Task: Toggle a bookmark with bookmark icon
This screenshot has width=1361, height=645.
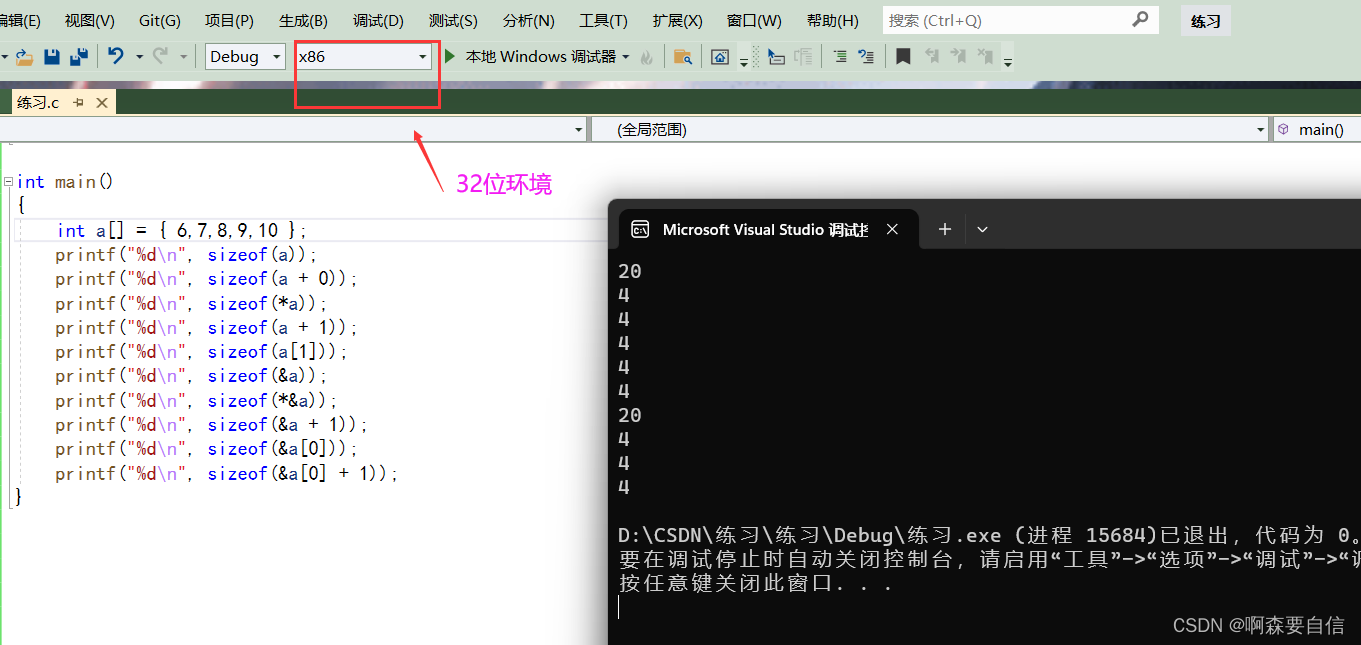Action: (x=903, y=57)
